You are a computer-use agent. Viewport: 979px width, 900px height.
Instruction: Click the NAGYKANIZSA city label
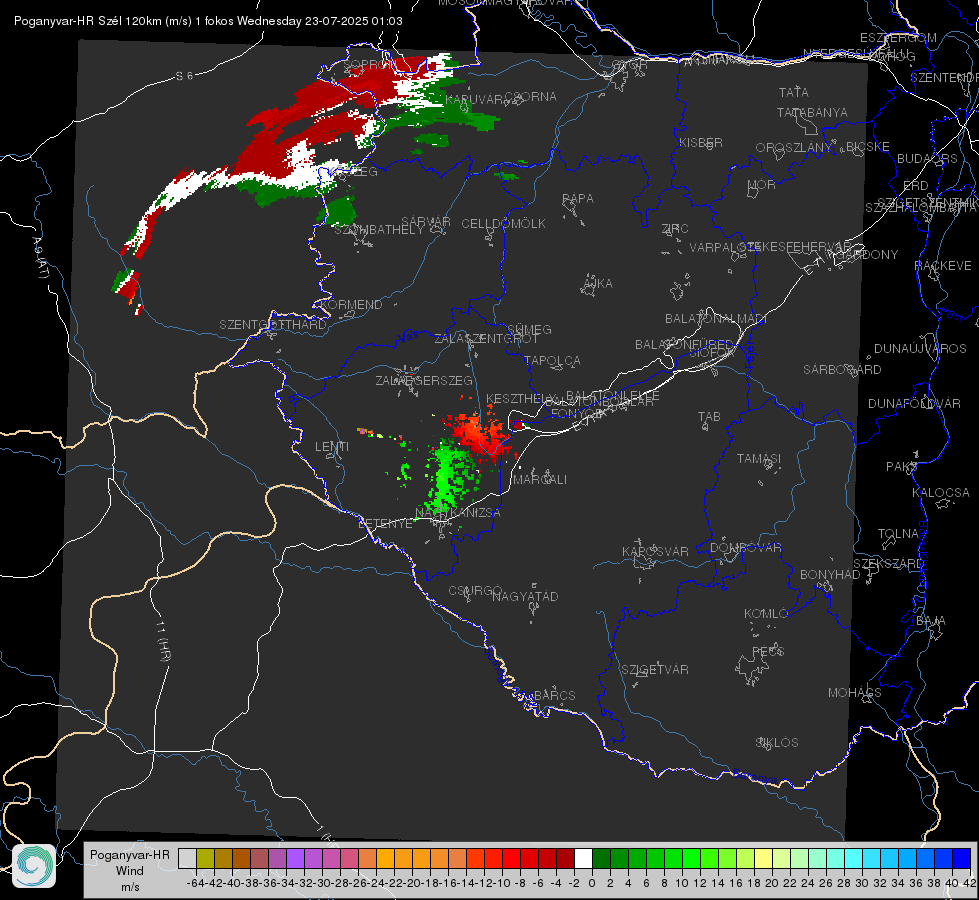pyautogui.click(x=458, y=513)
